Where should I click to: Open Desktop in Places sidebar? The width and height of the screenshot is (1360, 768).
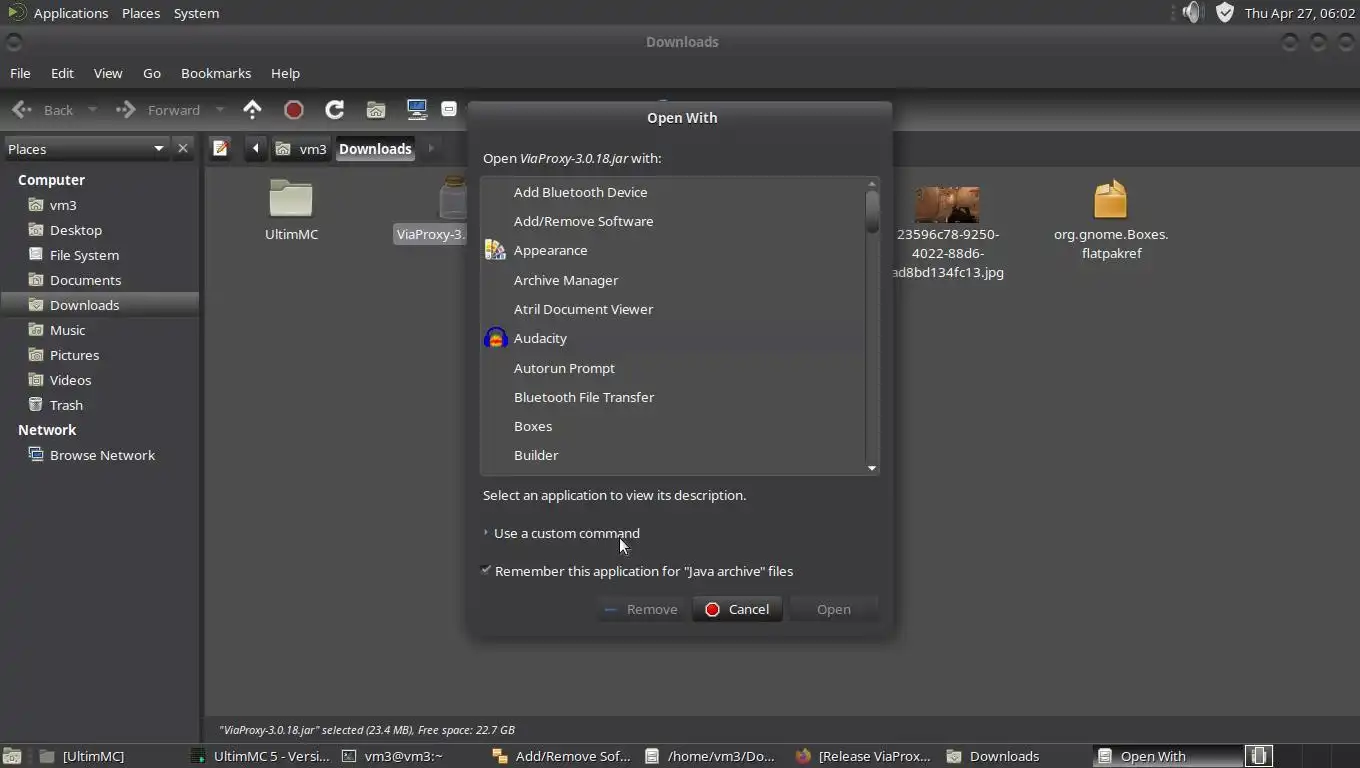100,230
